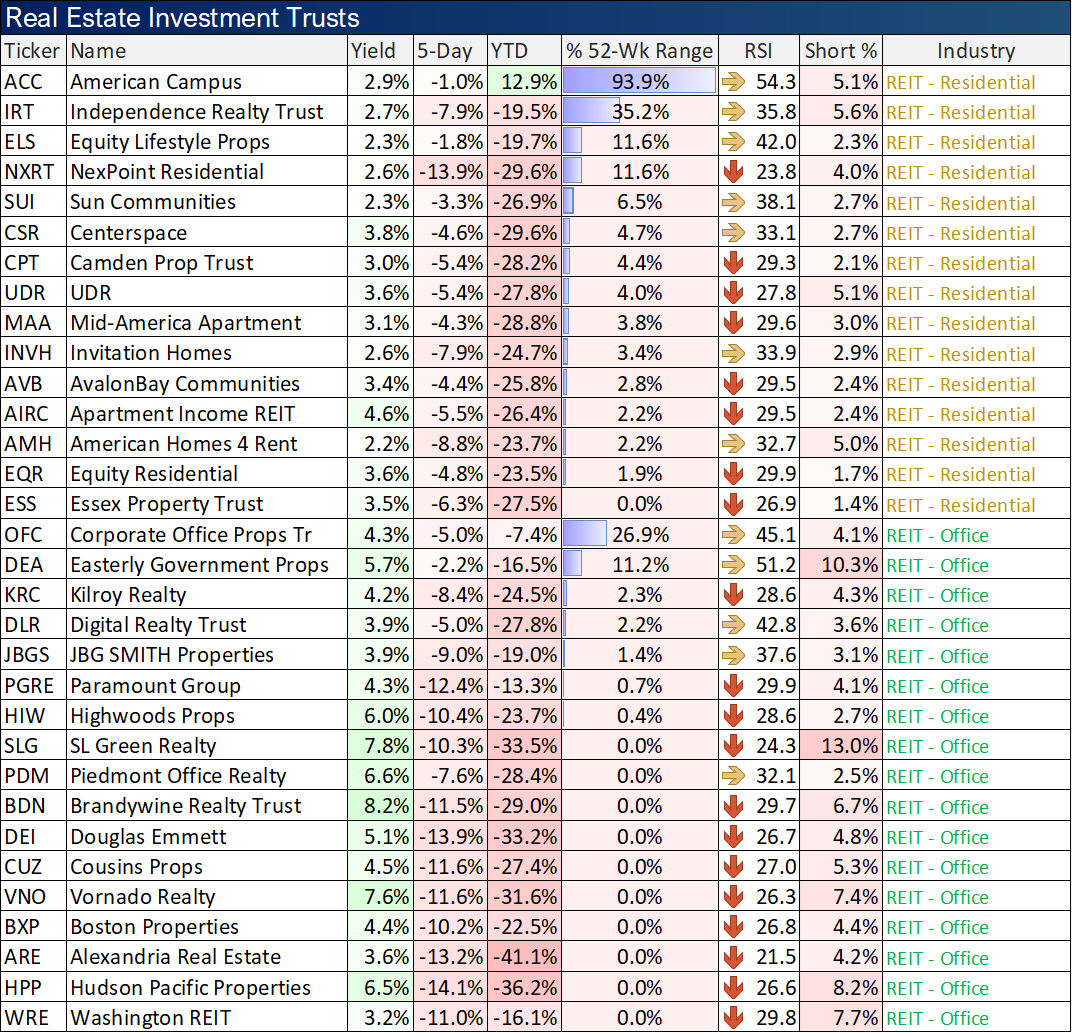
Task: Click the % 52-Wk Range column header
Action: click(639, 51)
